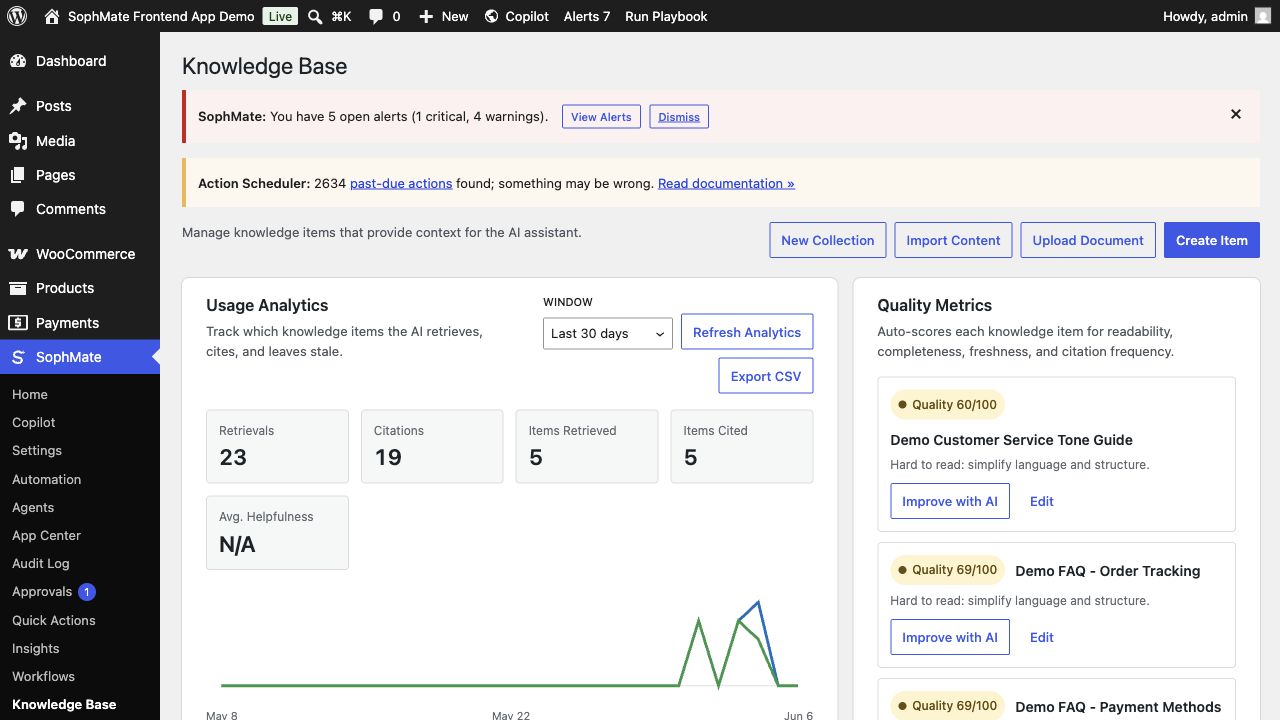Image resolution: width=1280 pixels, height=720 pixels.
Task: Click the Demo FAQ - Payment Methods title
Action: pyautogui.click(x=1118, y=707)
